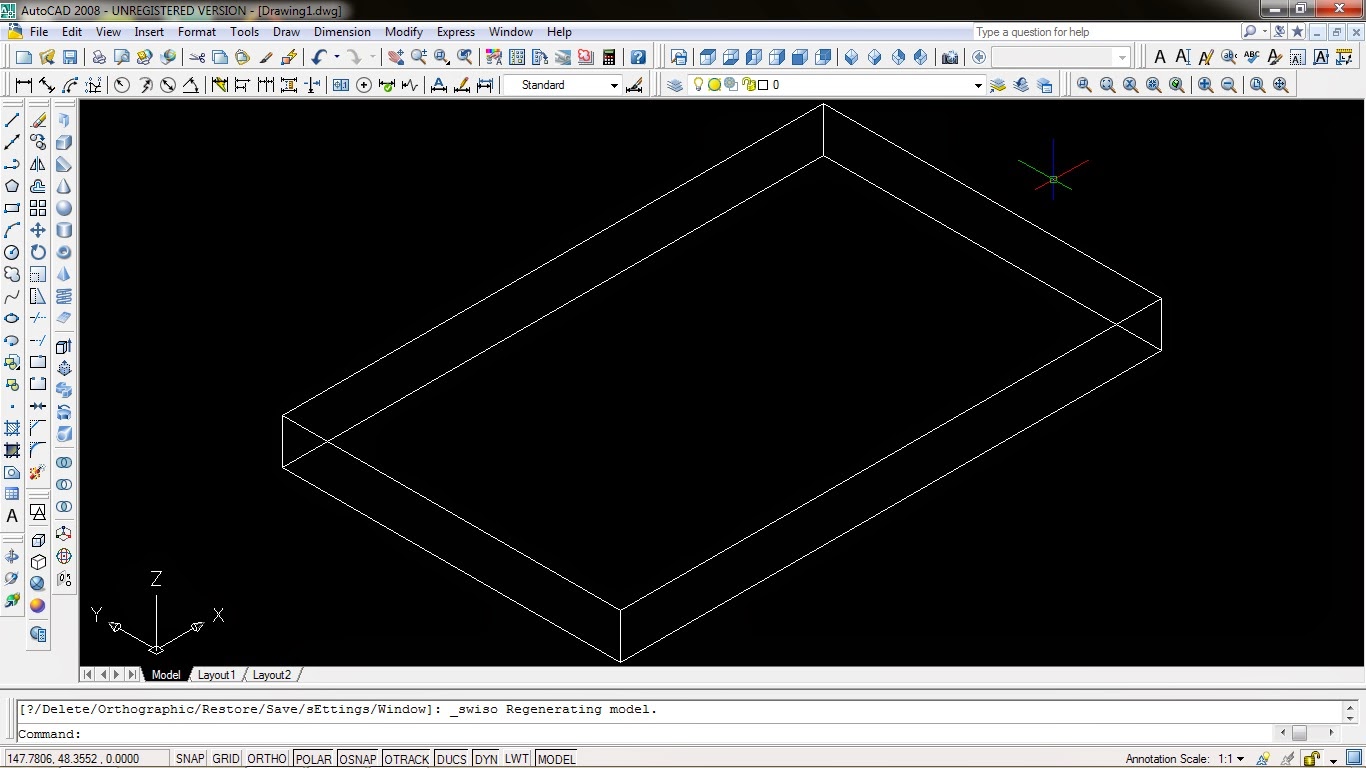
Task: Expand the Annotation Scale 1:1 dropdown
Action: pos(1240,759)
